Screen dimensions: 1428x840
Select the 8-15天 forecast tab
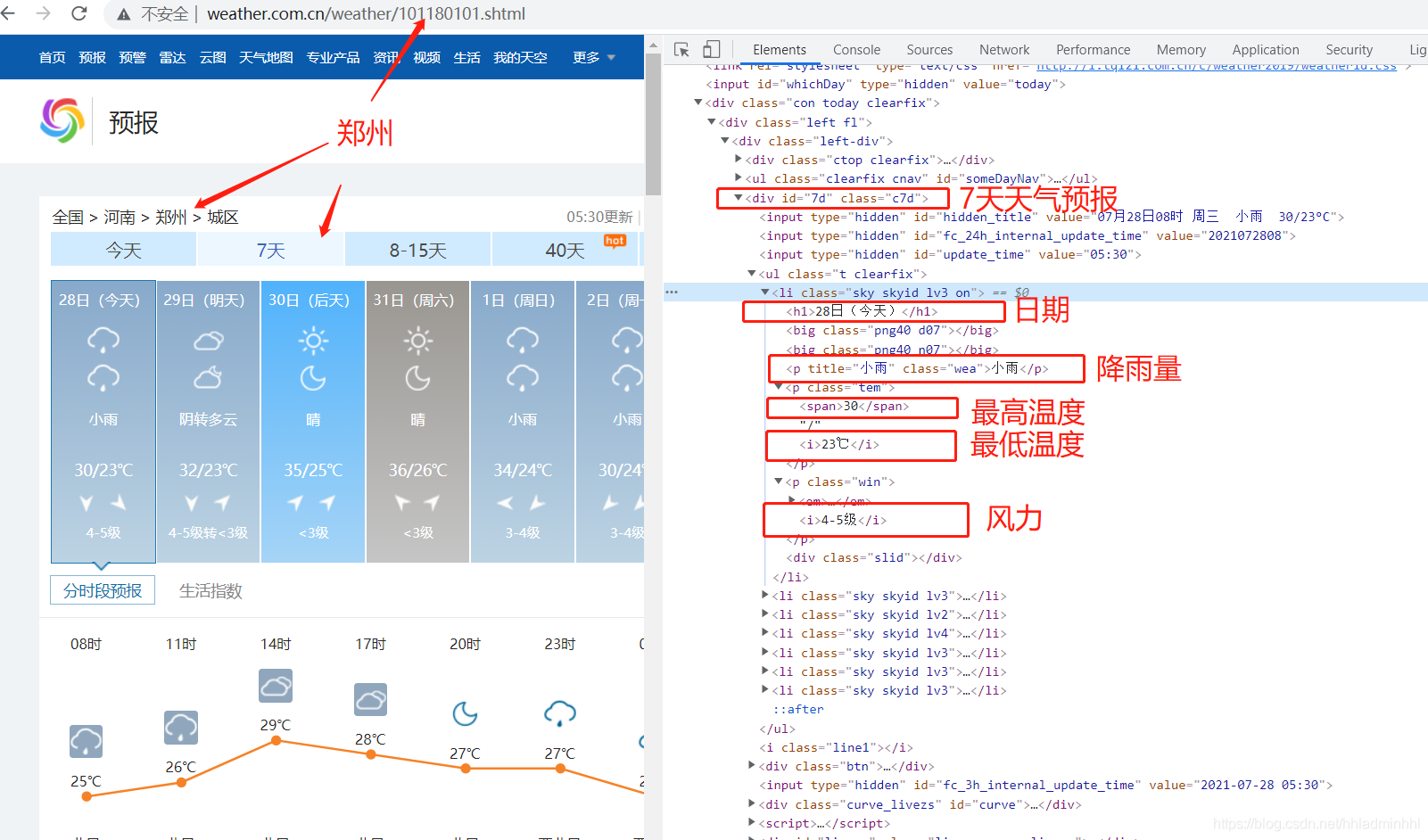click(417, 250)
